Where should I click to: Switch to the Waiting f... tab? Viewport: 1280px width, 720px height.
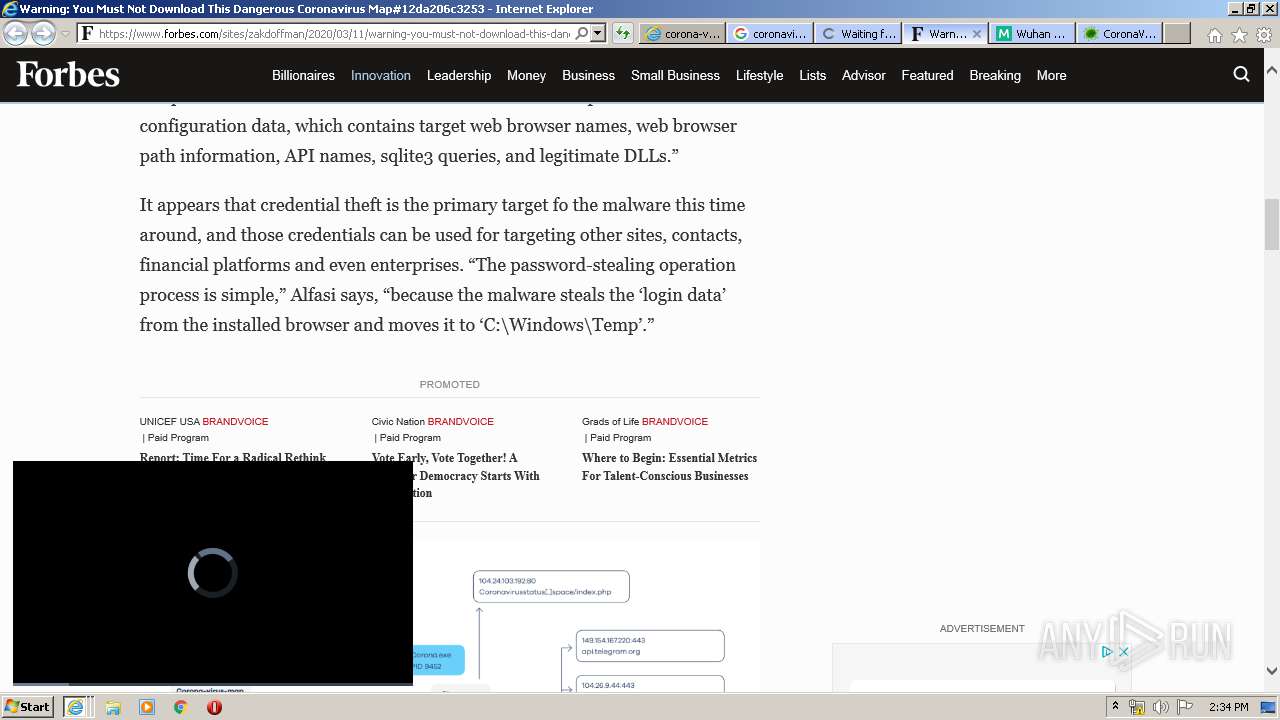click(857, 33)
